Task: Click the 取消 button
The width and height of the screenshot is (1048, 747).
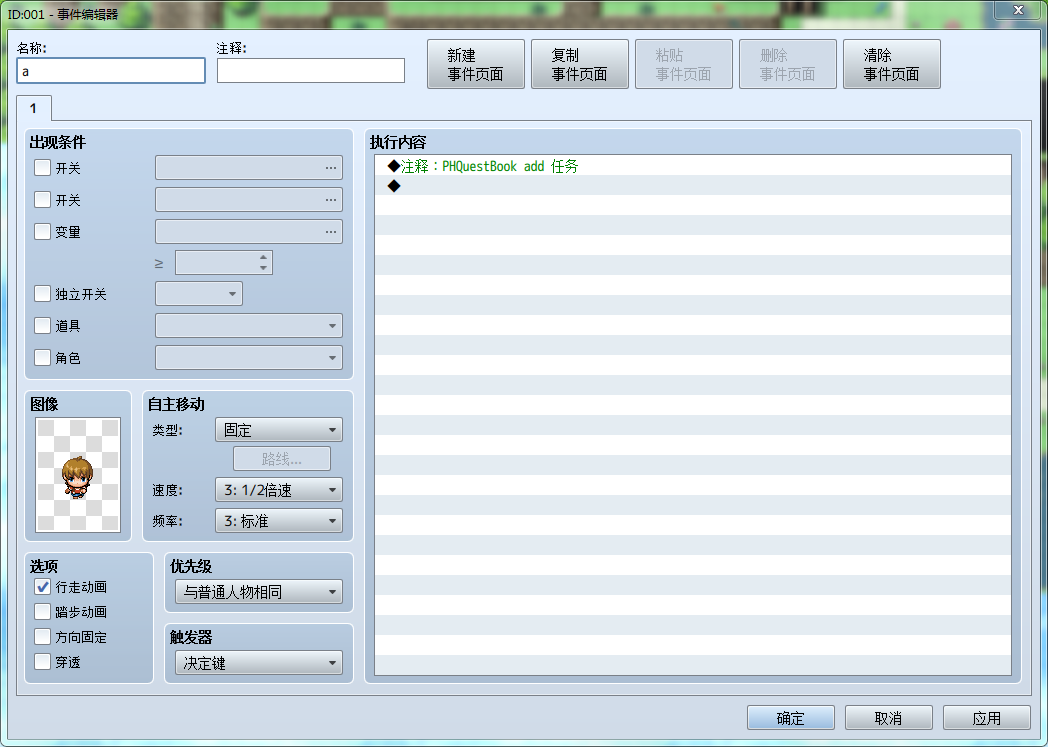Action: click(888, 718)
